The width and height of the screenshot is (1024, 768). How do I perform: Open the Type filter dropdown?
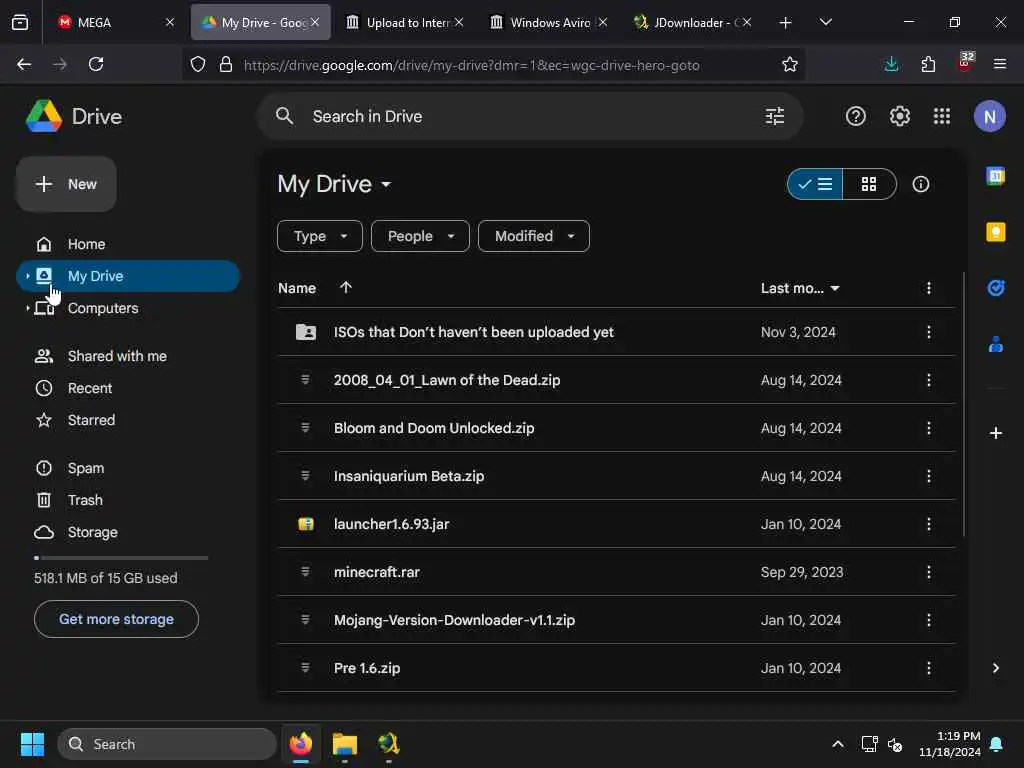pyautogui.click(x=319, y=236)
